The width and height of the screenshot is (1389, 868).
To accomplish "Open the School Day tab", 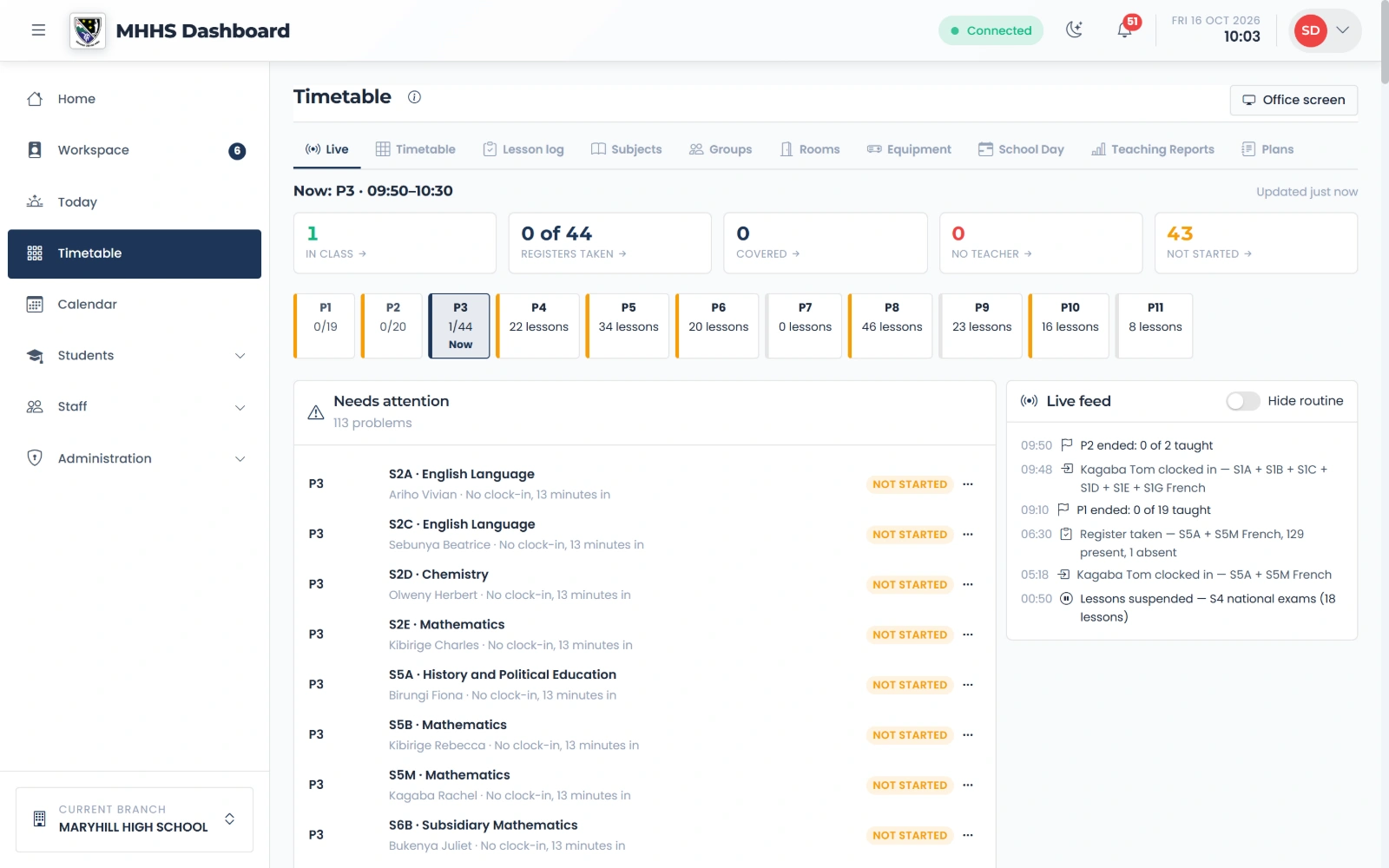I will pyautogui.click(x=1021, y=149).
